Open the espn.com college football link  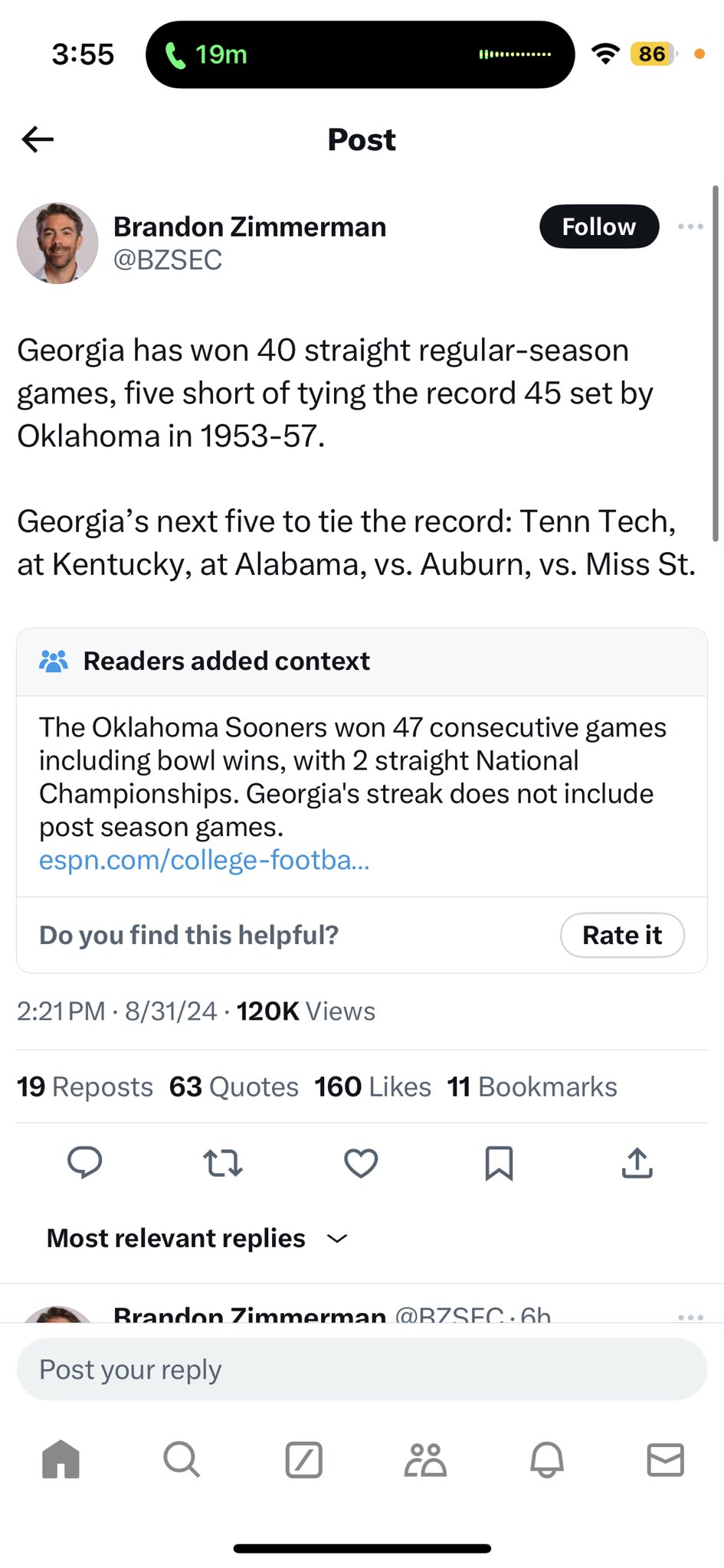(205, 861)
